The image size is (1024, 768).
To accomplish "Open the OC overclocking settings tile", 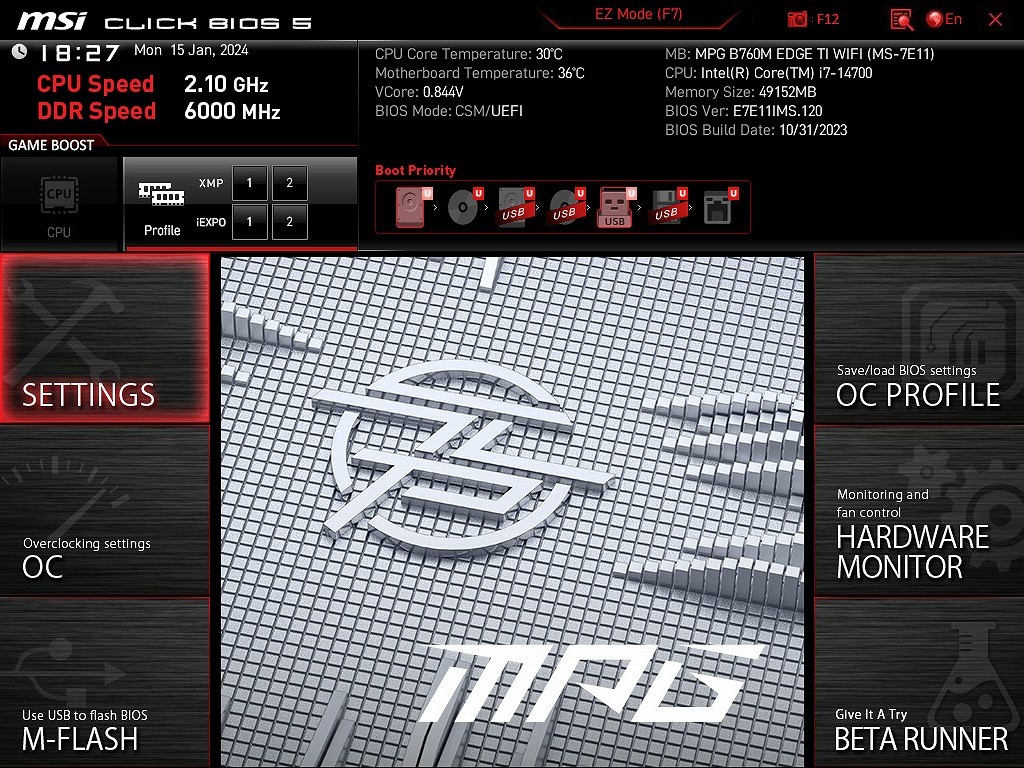I will click(x=104, y=511).
